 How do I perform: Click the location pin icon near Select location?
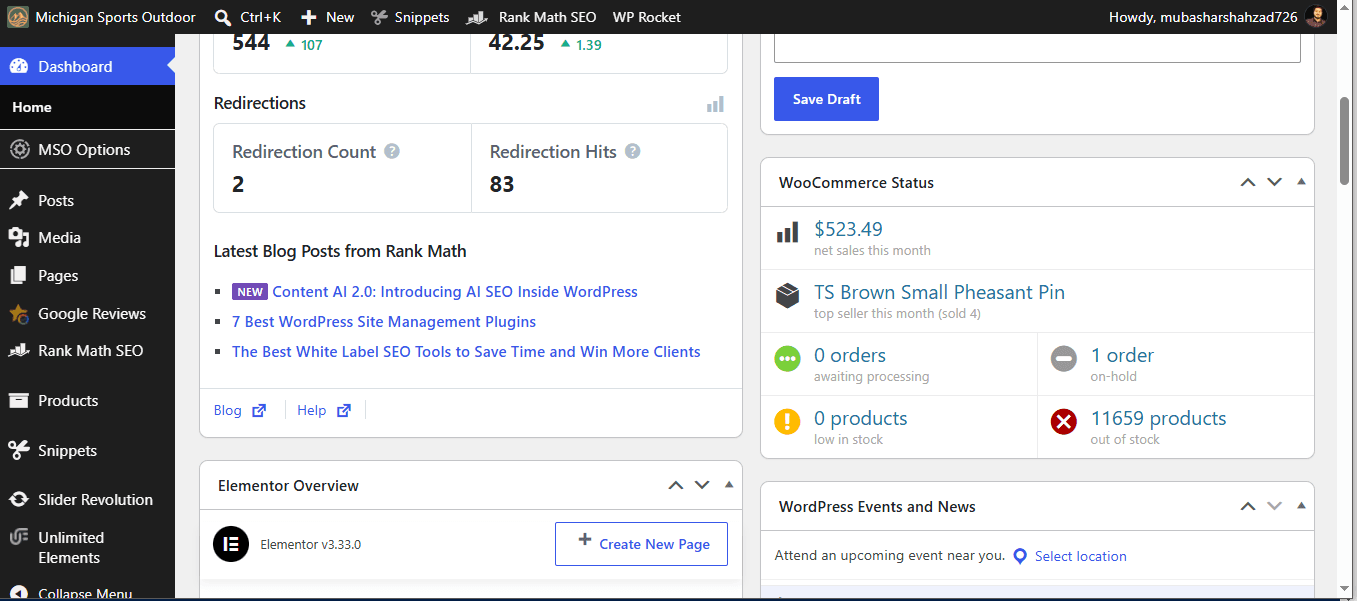[1020, 556]
